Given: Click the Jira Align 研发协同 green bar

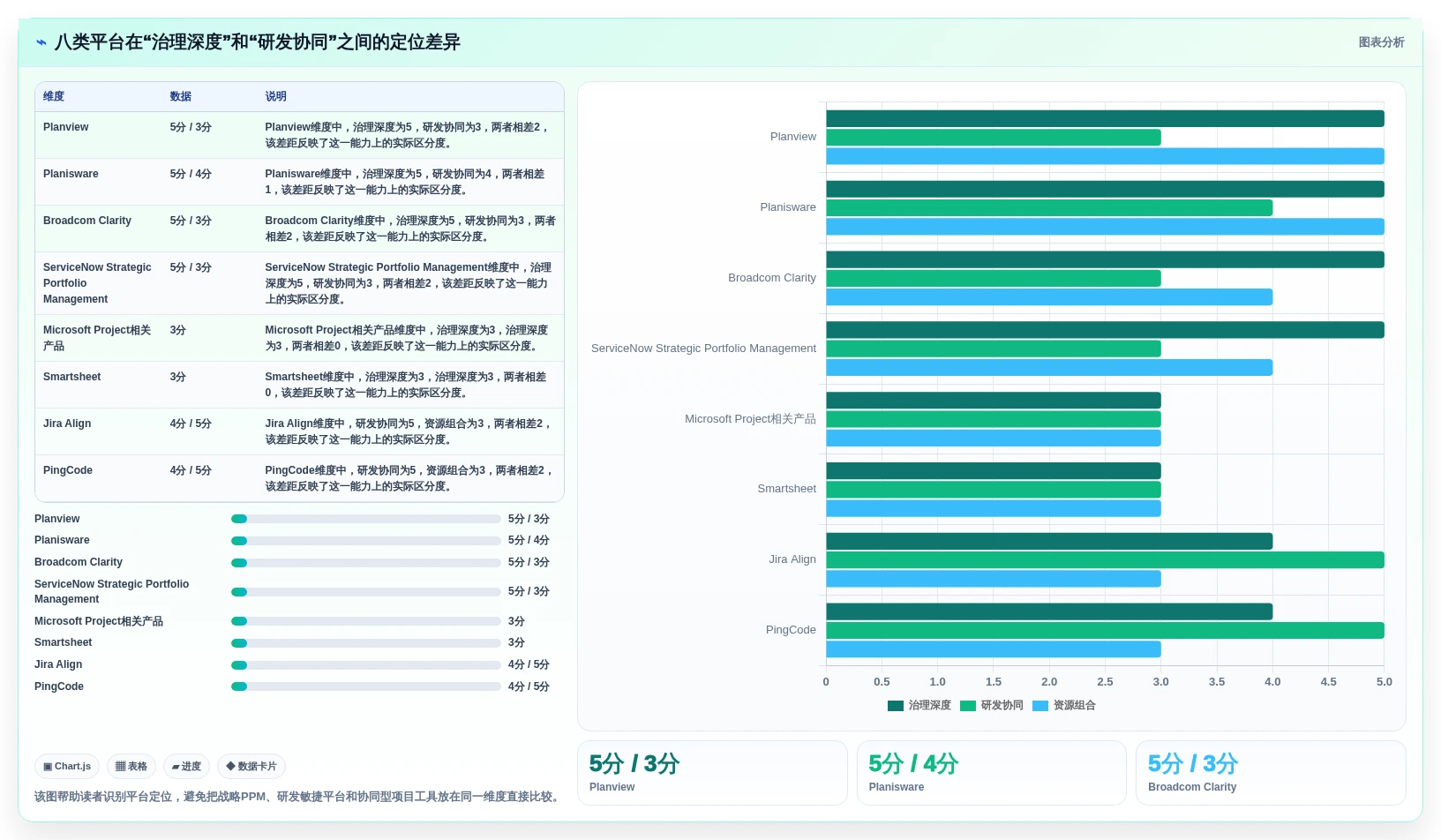Looking at the screenshot, I should (1105, 560).
